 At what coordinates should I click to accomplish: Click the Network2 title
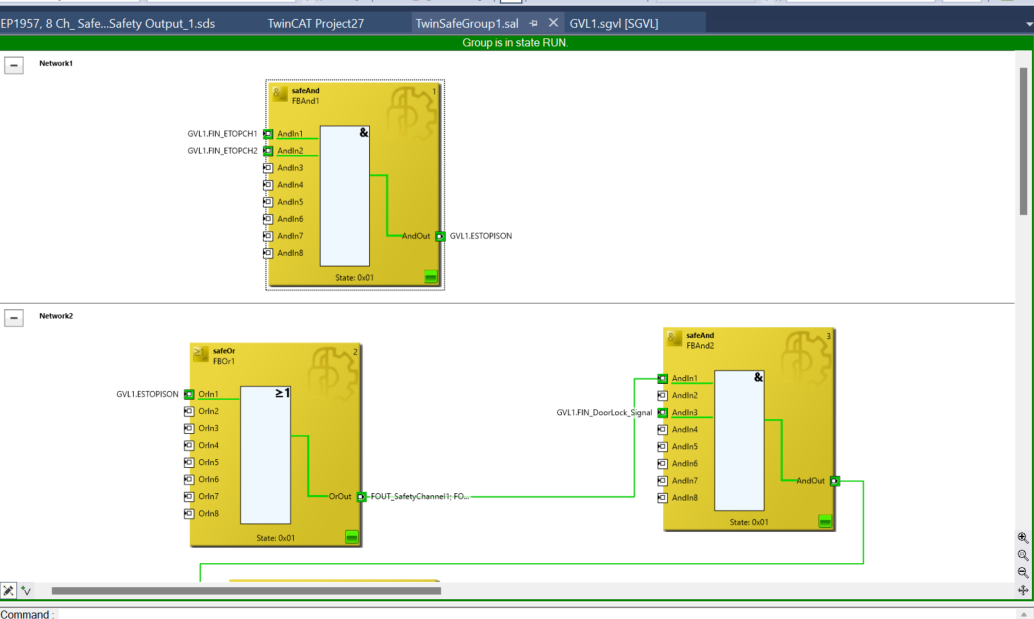pos(56,316)
